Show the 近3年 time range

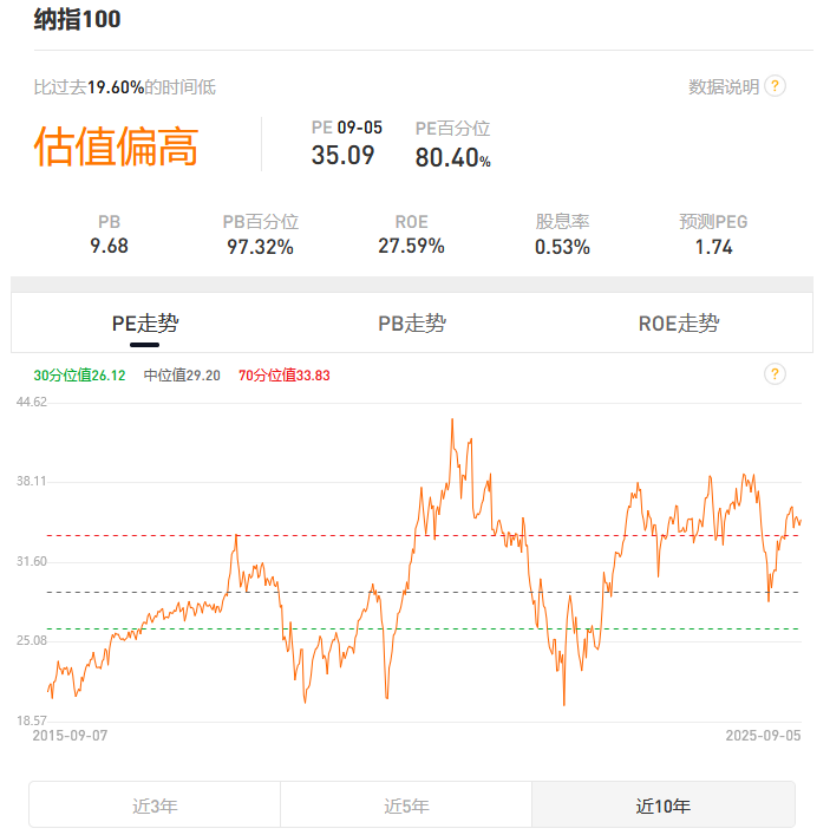click(155, 805)
